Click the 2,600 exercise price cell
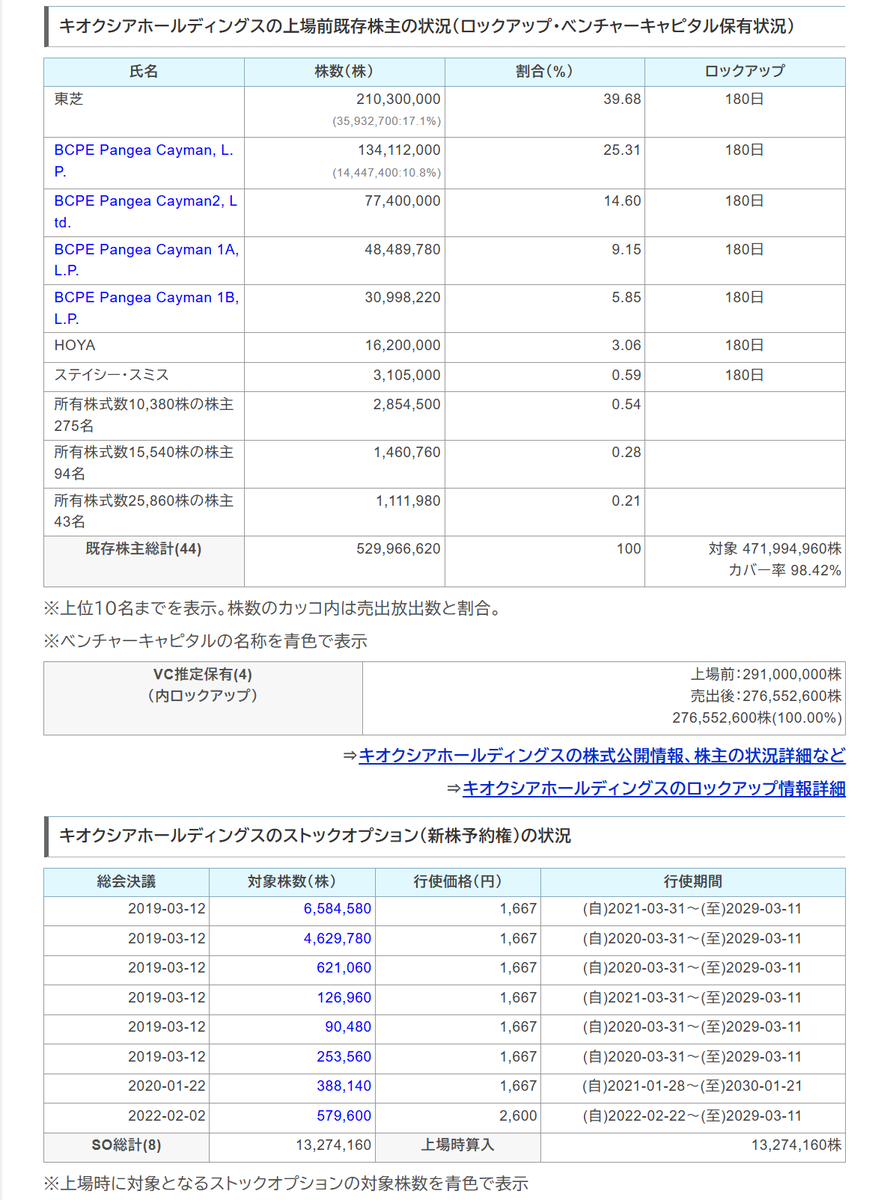This screenshot has height=1200, width=884. point(458,1116)
